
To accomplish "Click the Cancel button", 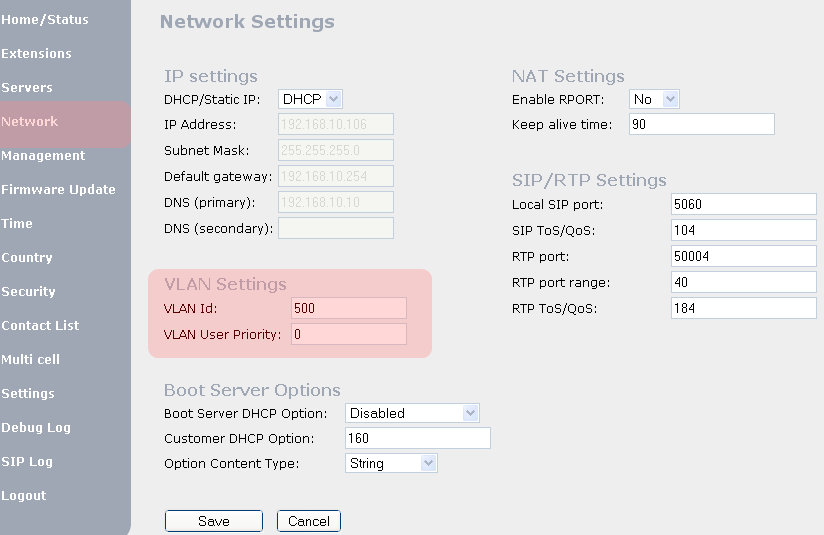I will (309, 521).
